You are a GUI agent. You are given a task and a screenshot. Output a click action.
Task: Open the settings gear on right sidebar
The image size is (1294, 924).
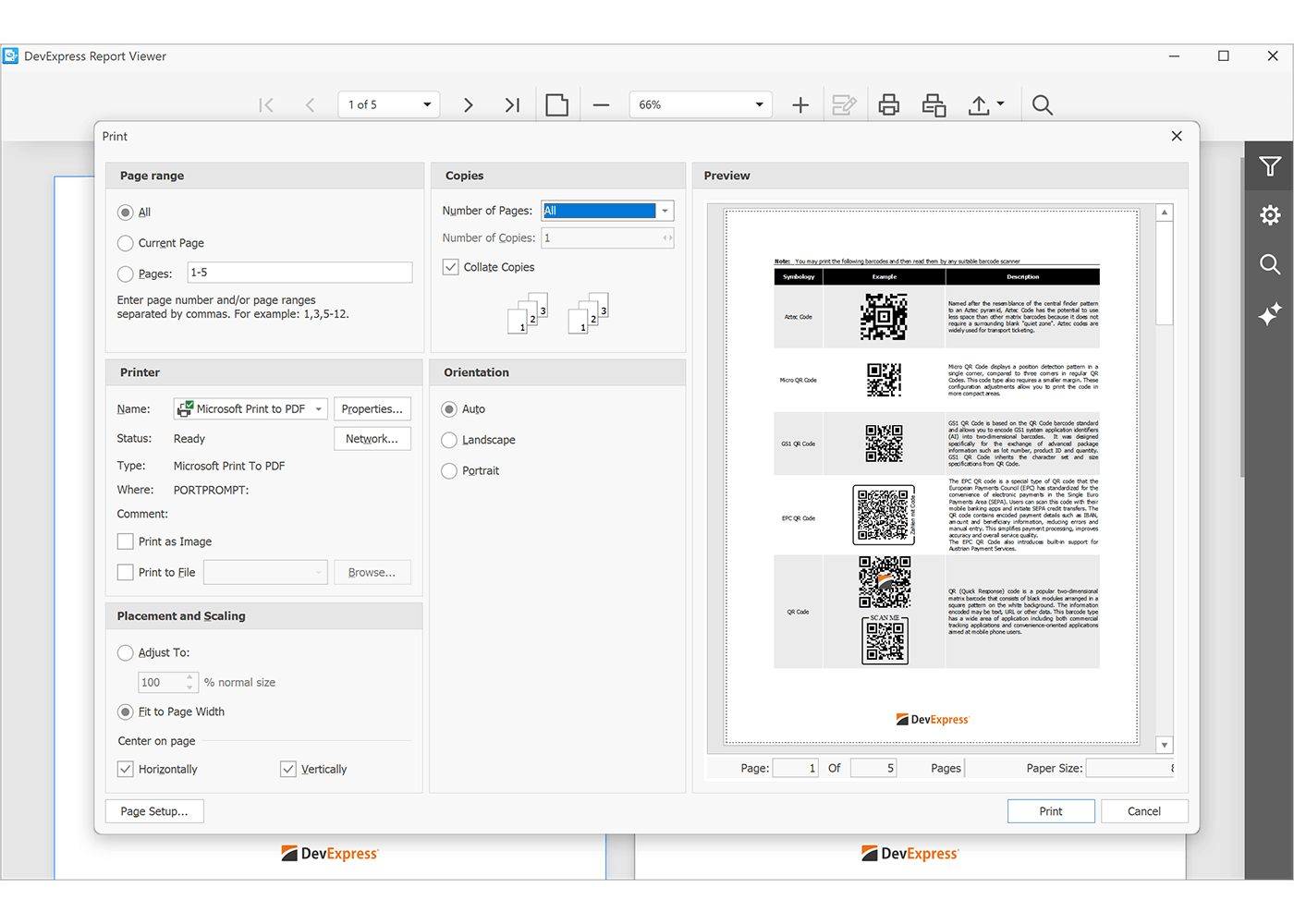[1270, 214]
